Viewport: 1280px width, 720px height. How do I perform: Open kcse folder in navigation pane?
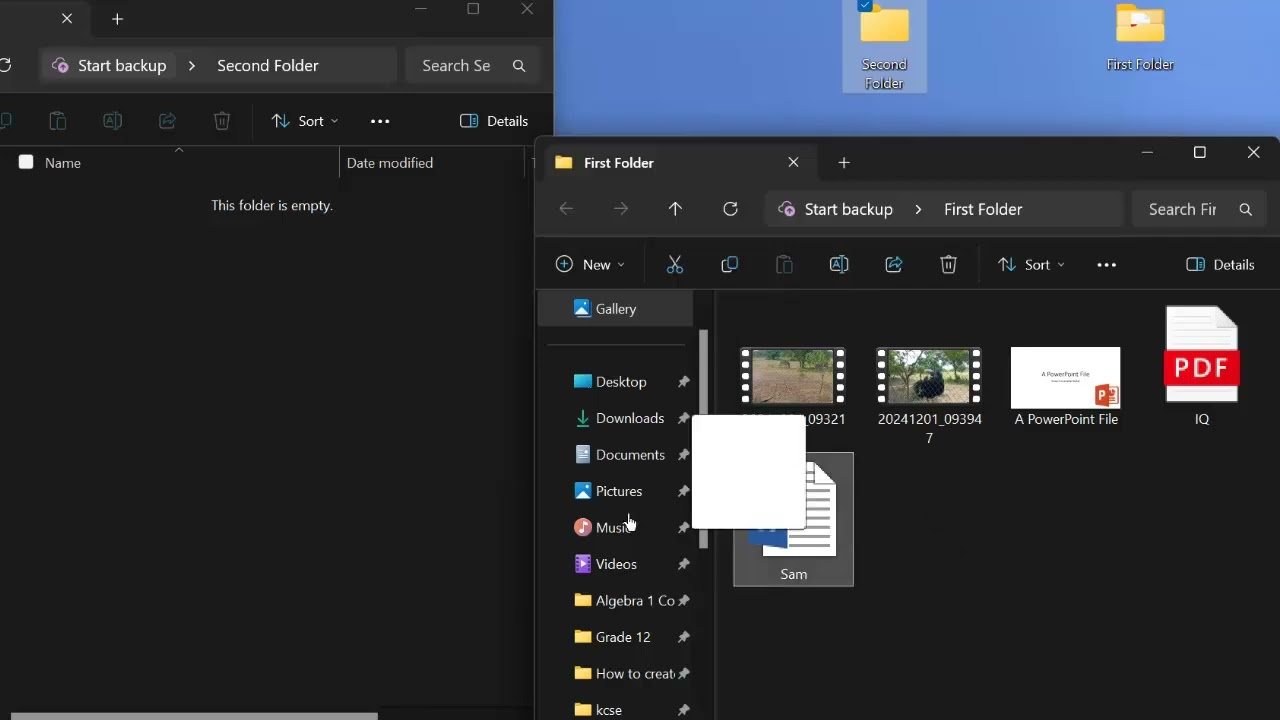pos(609,710)
